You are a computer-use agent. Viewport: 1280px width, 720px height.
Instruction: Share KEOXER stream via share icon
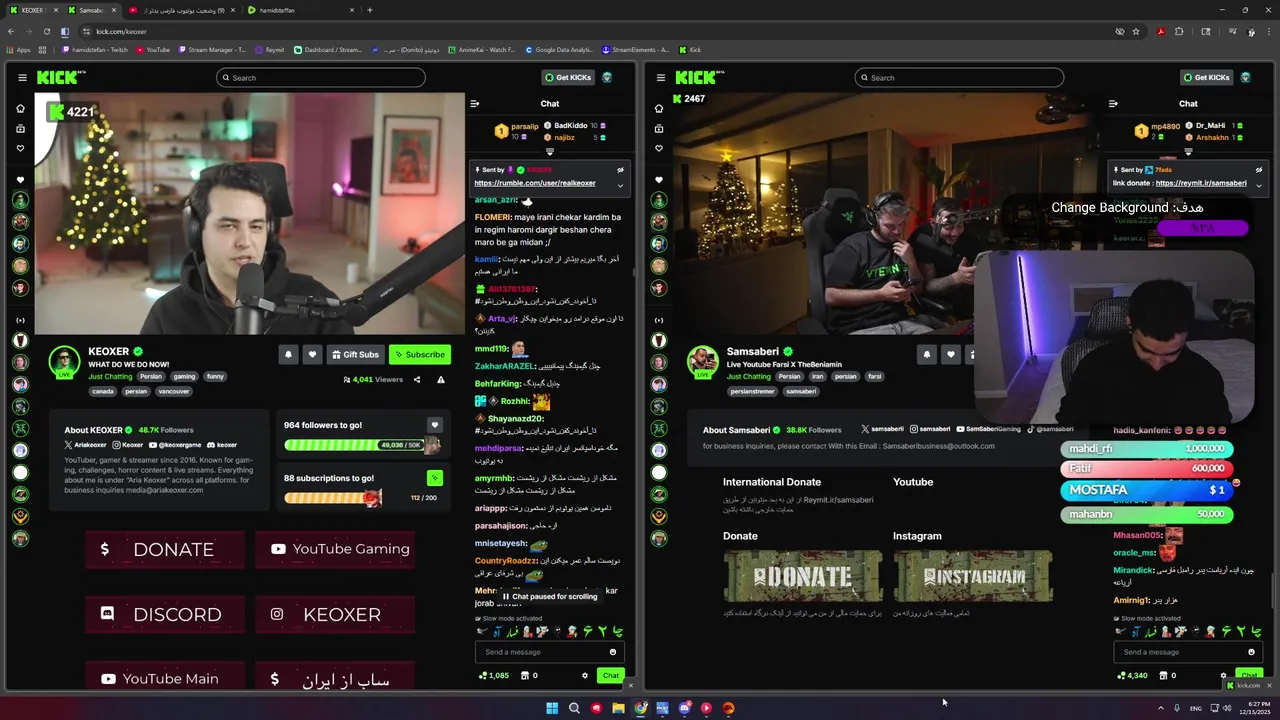(x=418, y=380)
